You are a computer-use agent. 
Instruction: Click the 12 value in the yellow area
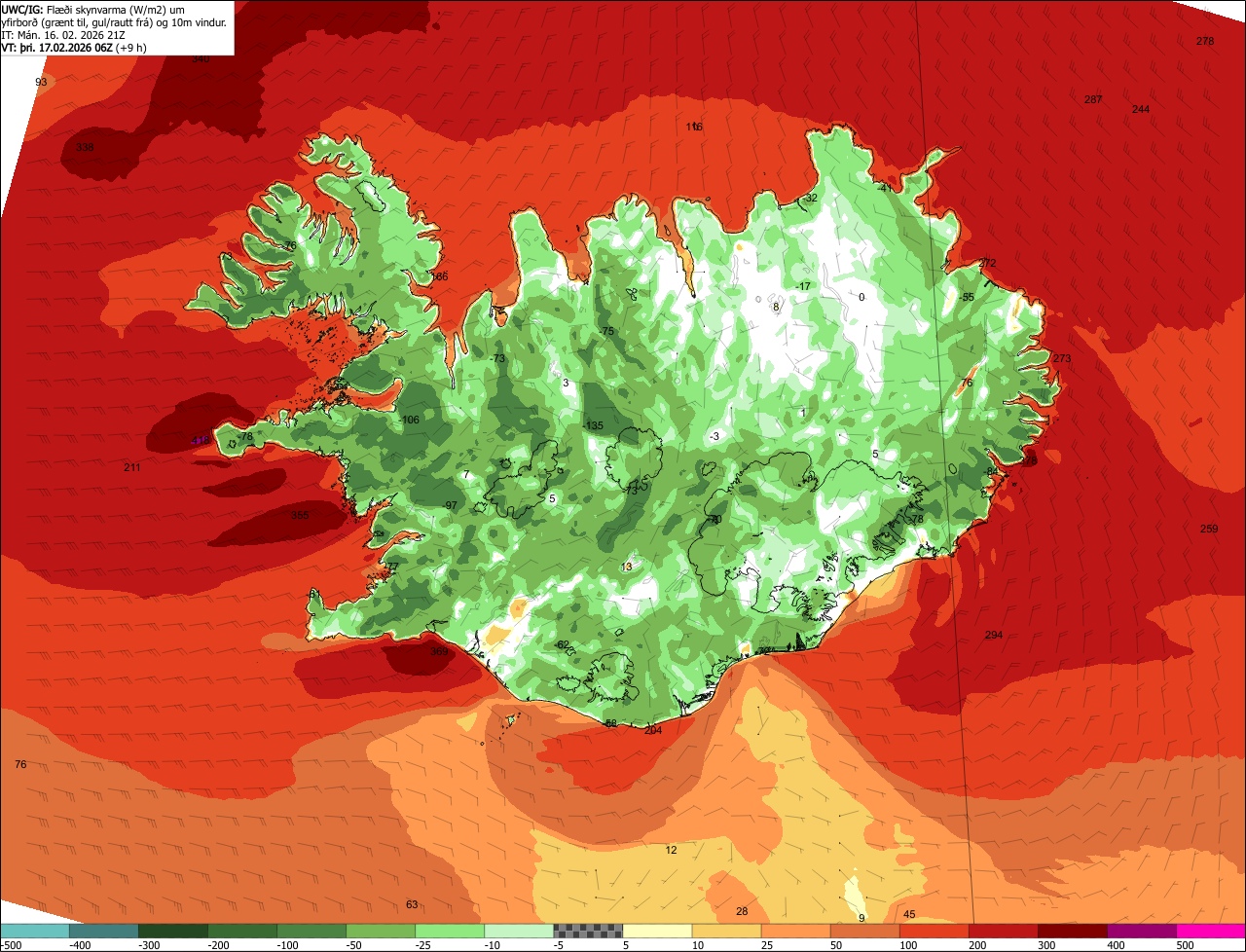[671, 850]
